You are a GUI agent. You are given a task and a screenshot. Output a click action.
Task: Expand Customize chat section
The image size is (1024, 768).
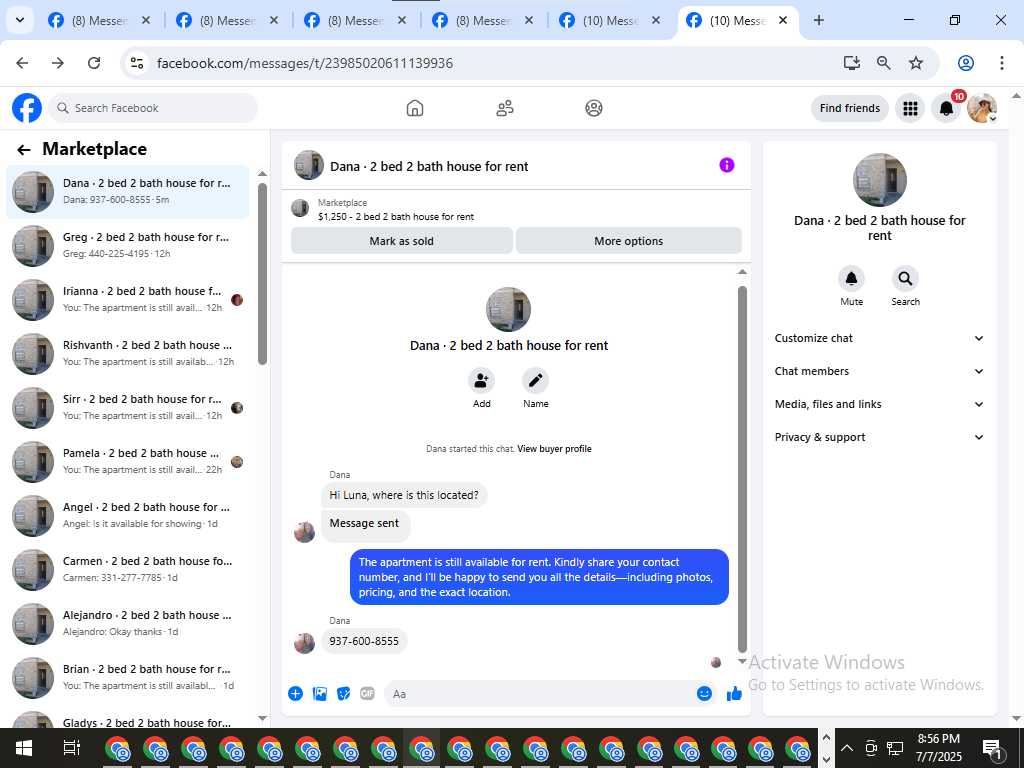[x=879, y=338]
